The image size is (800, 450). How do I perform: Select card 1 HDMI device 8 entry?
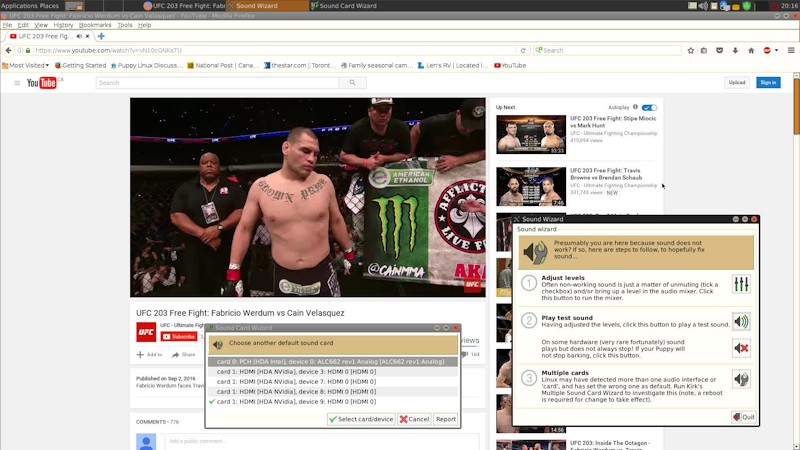point(333,391)
